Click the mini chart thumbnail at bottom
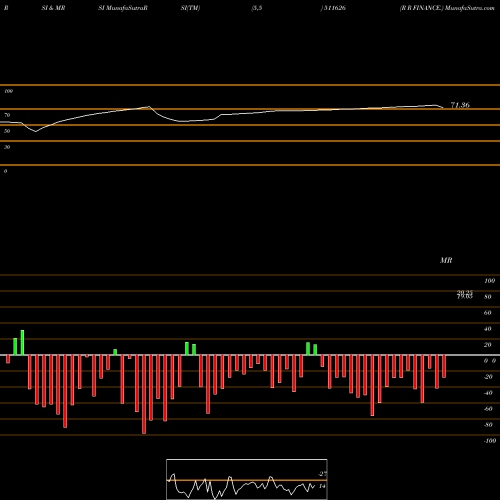The height and width of the screenshot is (500, 500). [247, 479]
